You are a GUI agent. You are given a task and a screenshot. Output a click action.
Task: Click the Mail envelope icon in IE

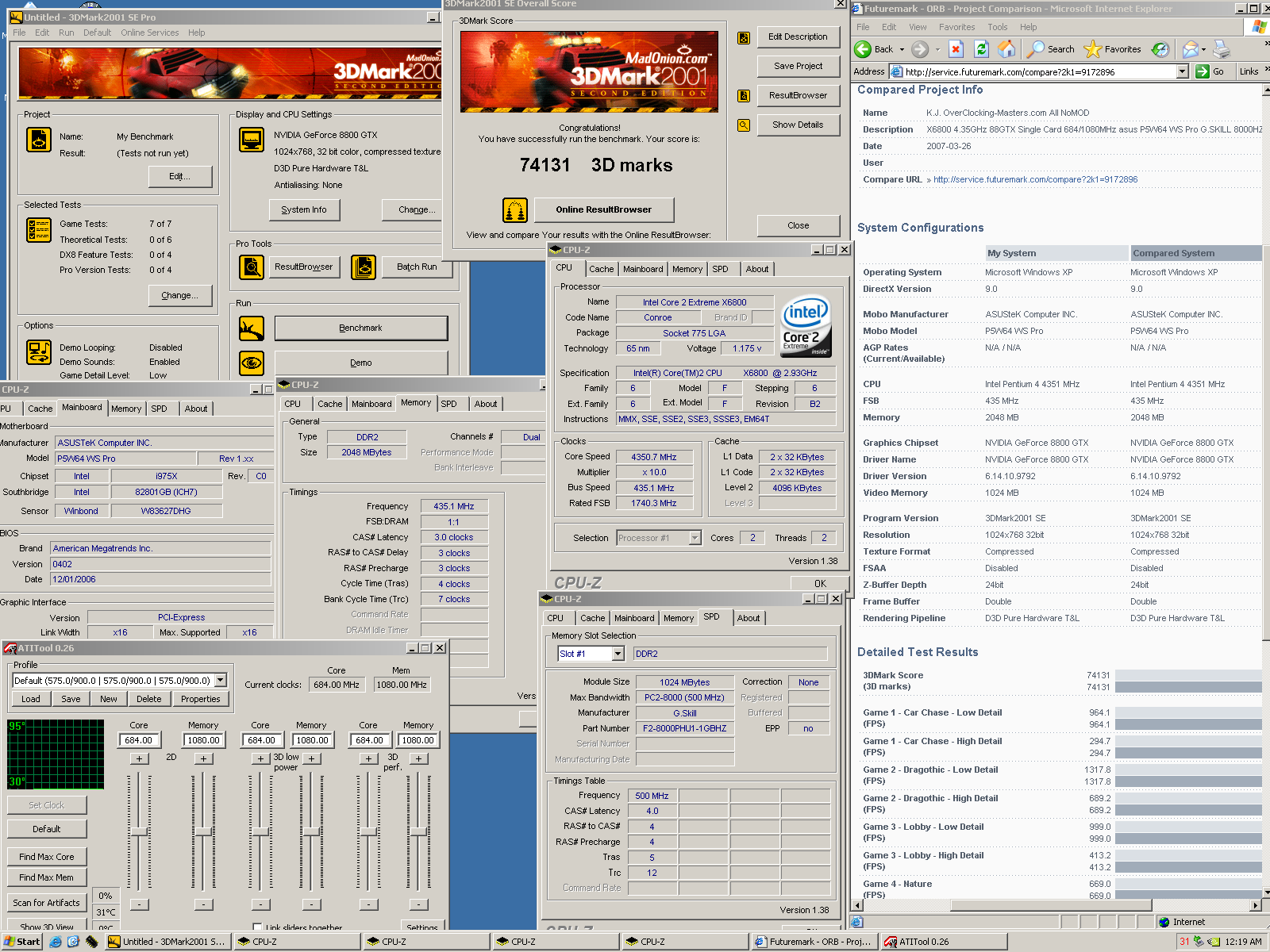[x=1189, y=49]
